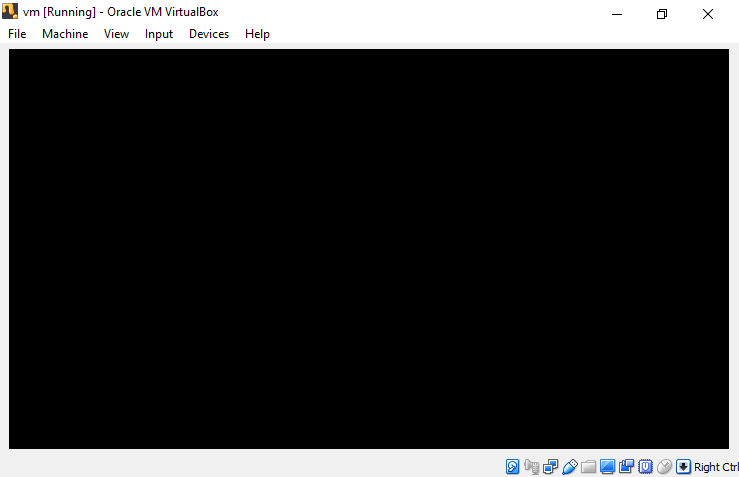Open the File menu
Image resolution: width=739 pixels, height=477 pixels.
[17, 34]
